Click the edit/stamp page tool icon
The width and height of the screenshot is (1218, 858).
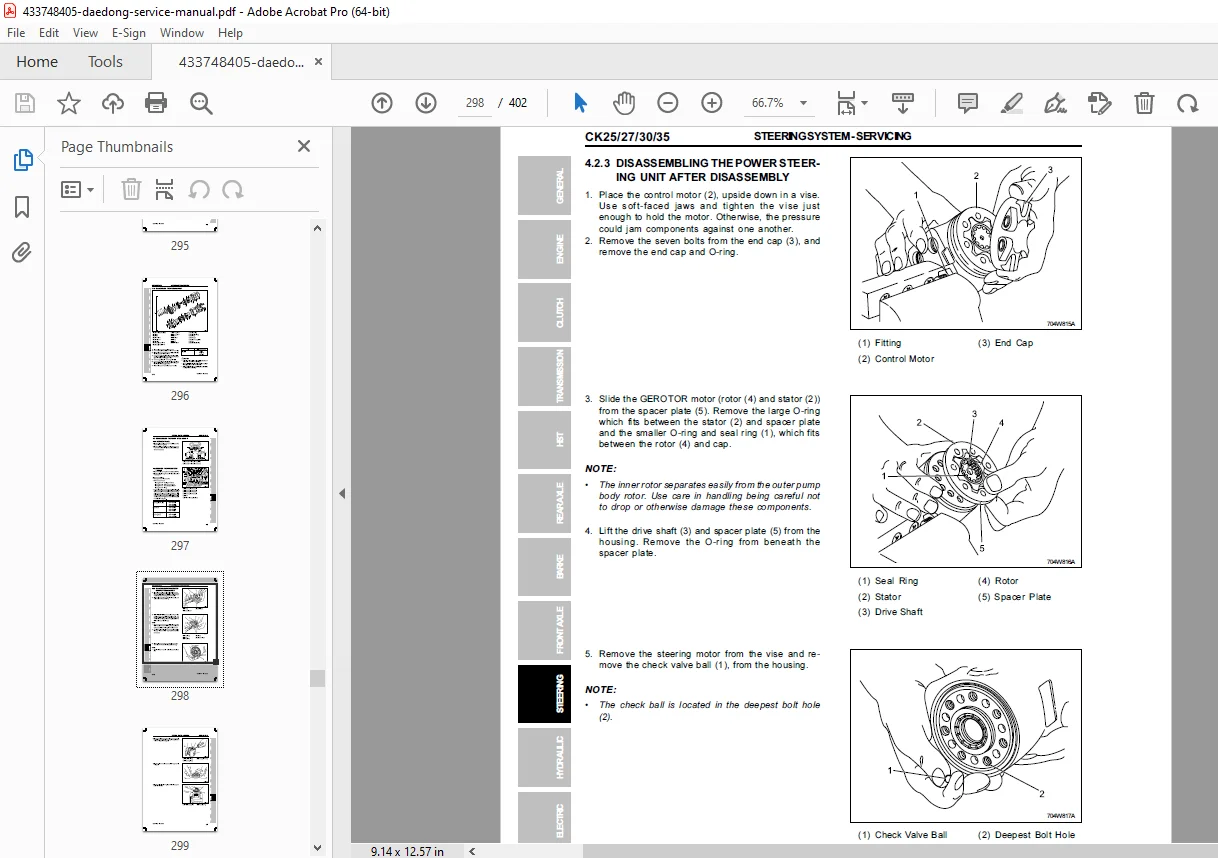tap(1099, 103)
